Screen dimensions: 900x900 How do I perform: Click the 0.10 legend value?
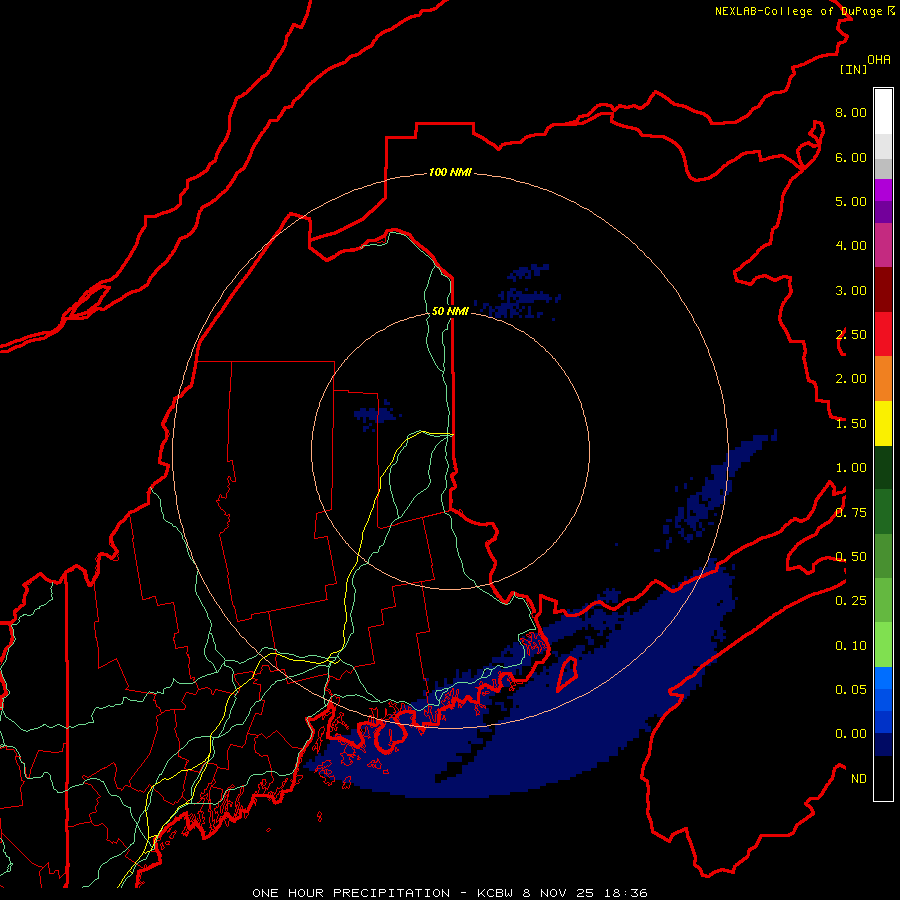(851, 646)
